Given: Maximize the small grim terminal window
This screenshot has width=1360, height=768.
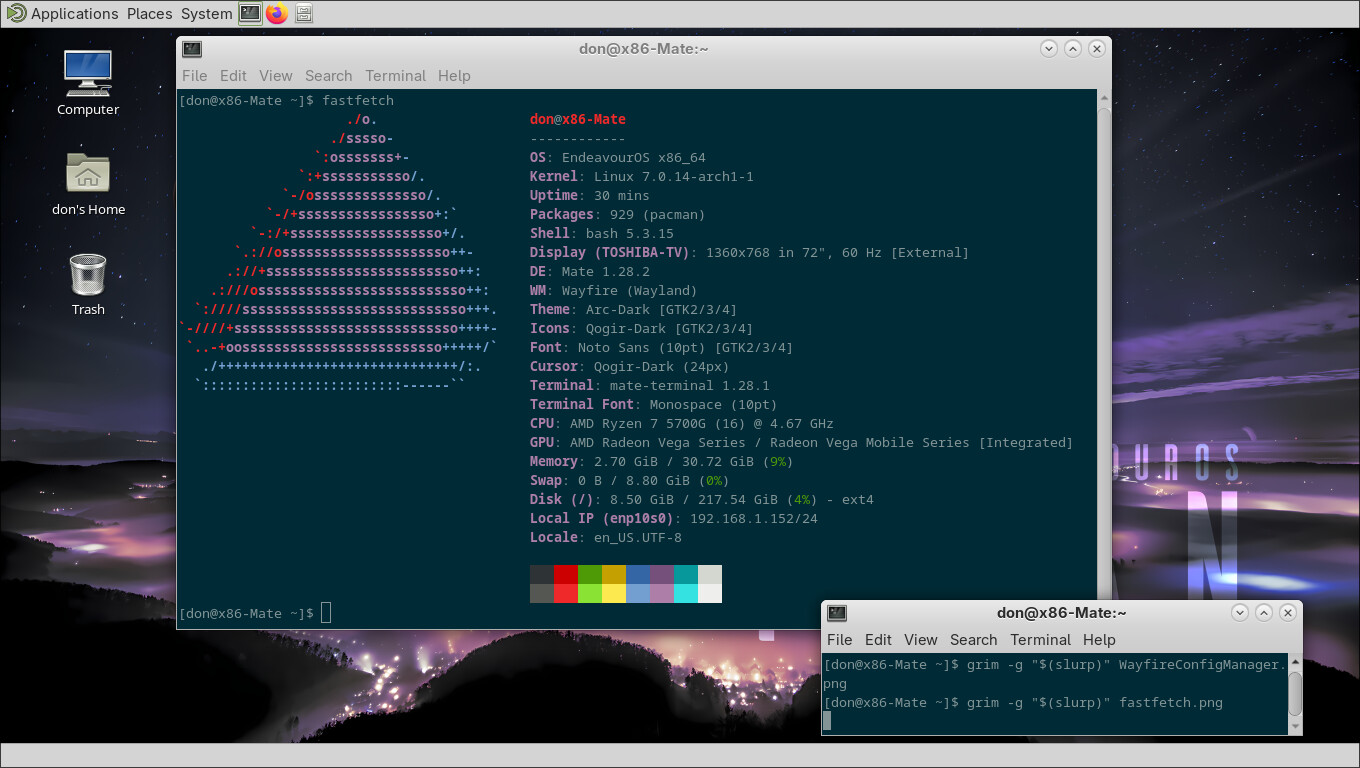Looking at the screenshot, I should point(1265,612).
